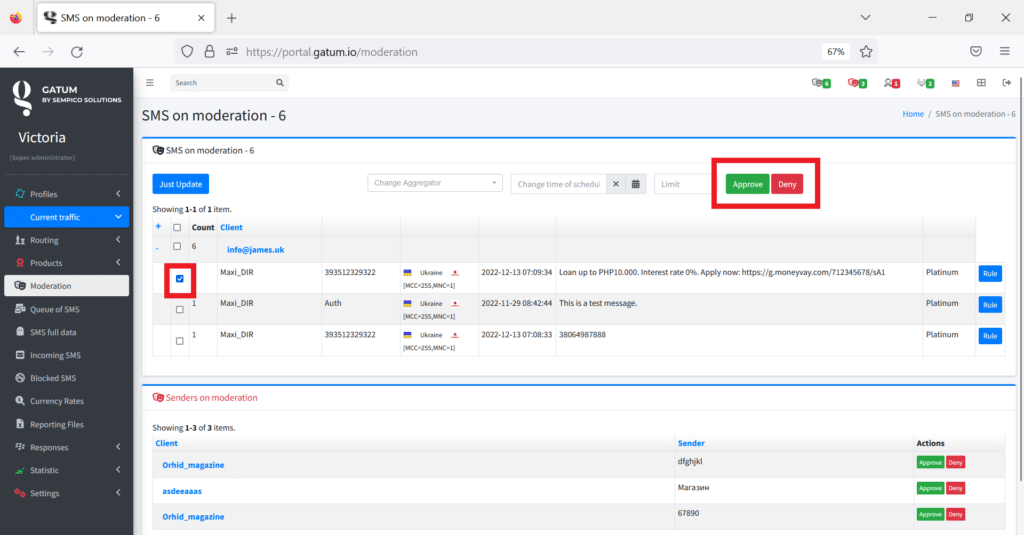The height and width of the screenshot is (535, 1024).
Task: Expand the Responses sidebar menu
Action: [x=67, y=447]
